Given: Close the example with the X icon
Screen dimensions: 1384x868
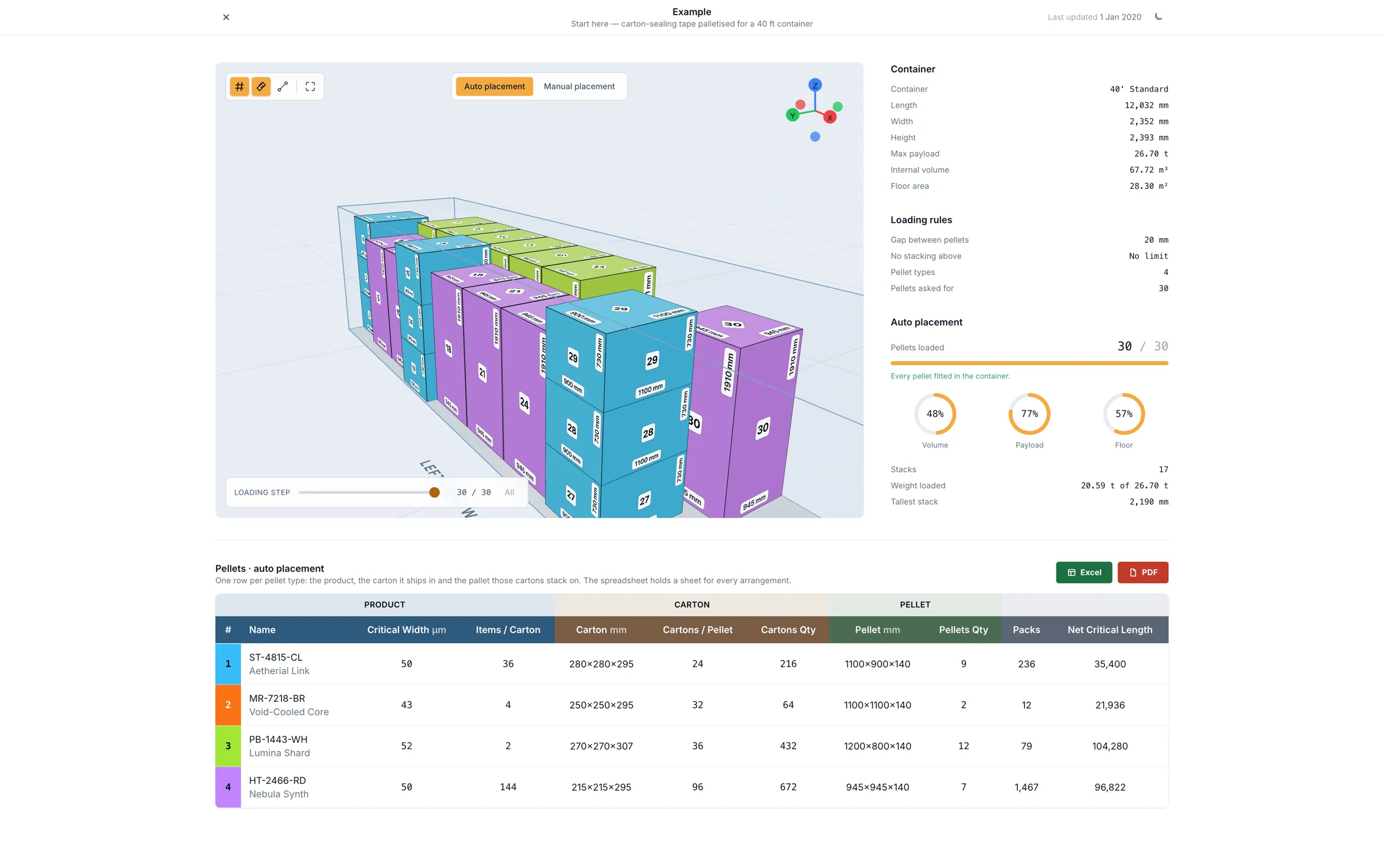Looking at the screenshot, I should 226,17.
